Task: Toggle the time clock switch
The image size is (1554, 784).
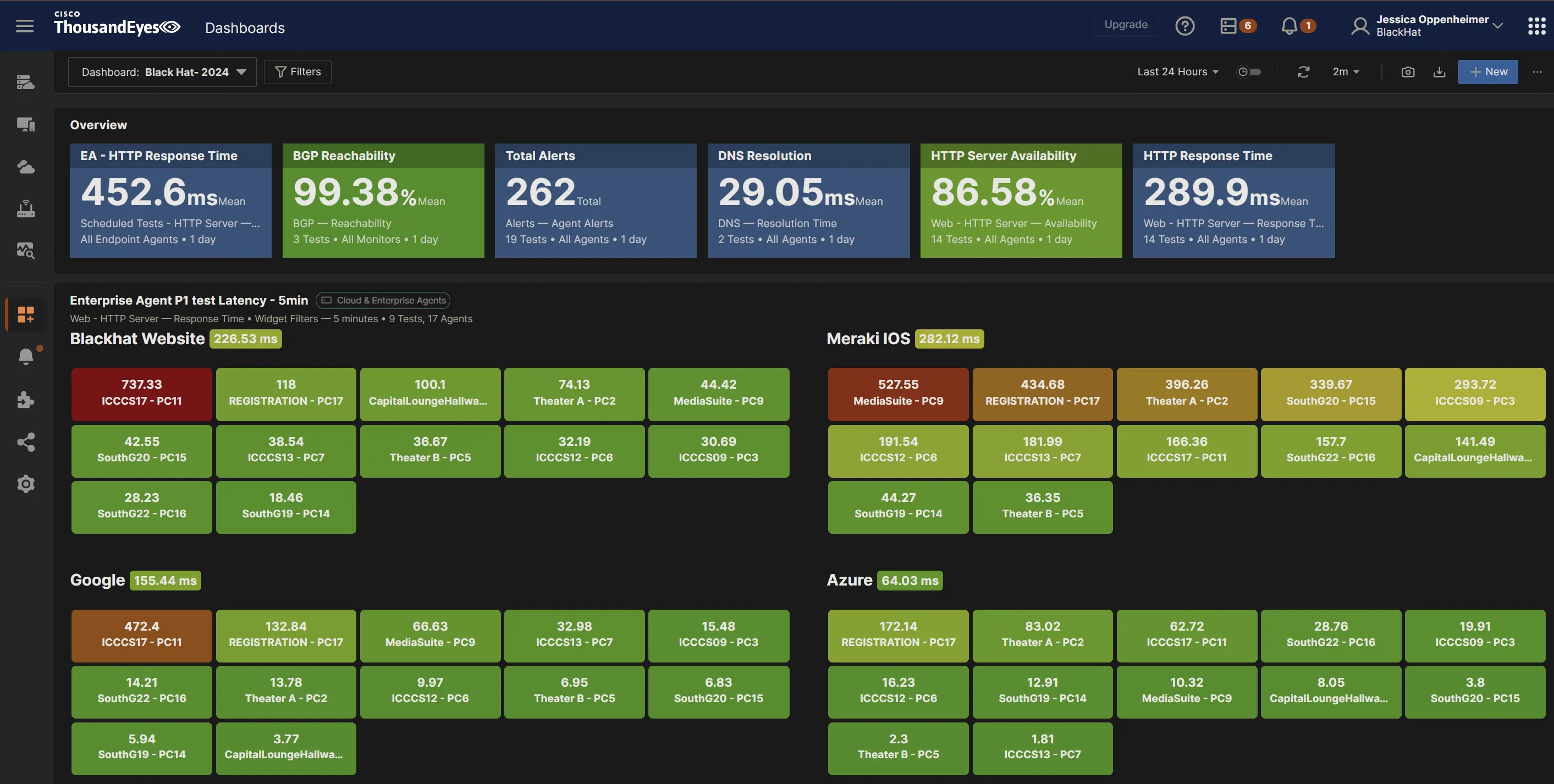Action: (x=1249, y=72)
